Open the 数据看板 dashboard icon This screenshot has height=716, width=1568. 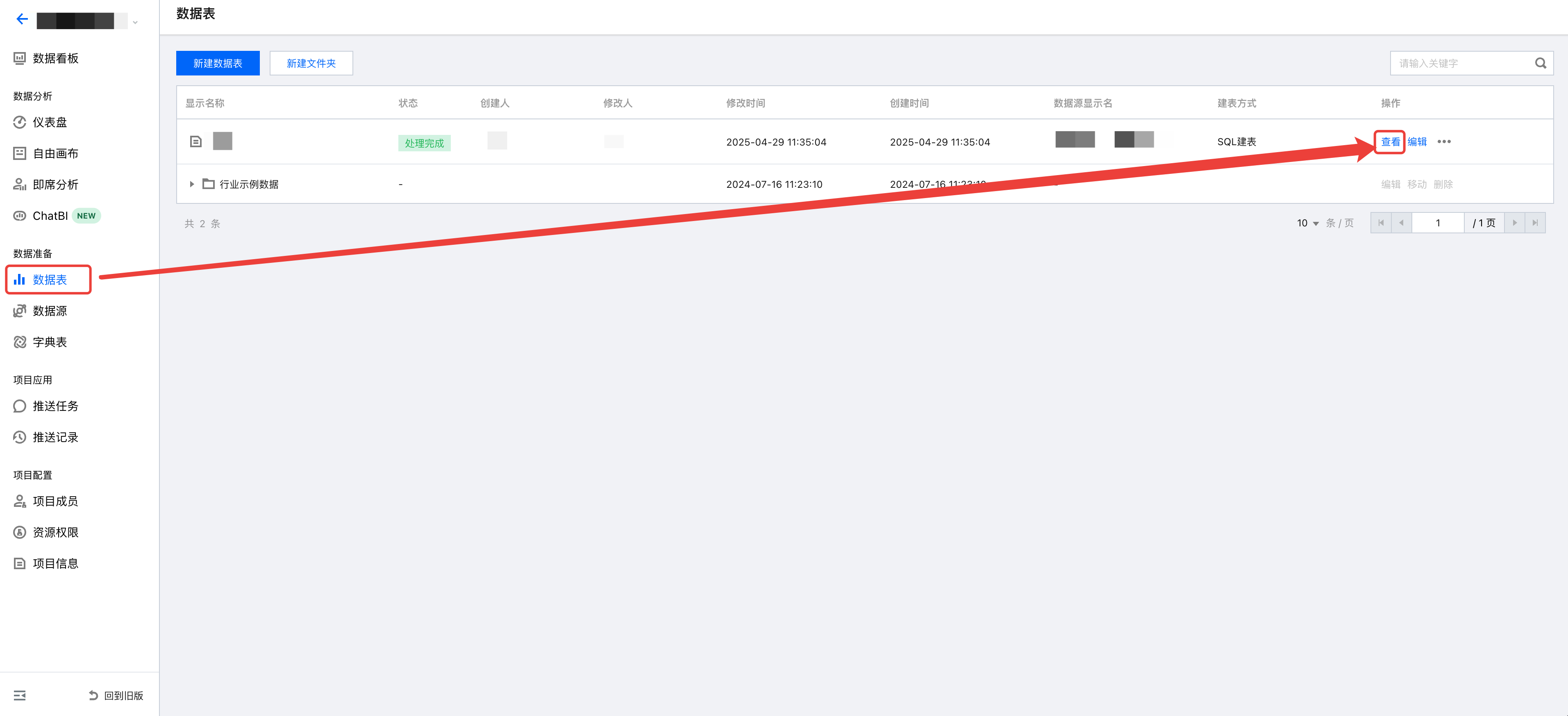coord(20,59)
